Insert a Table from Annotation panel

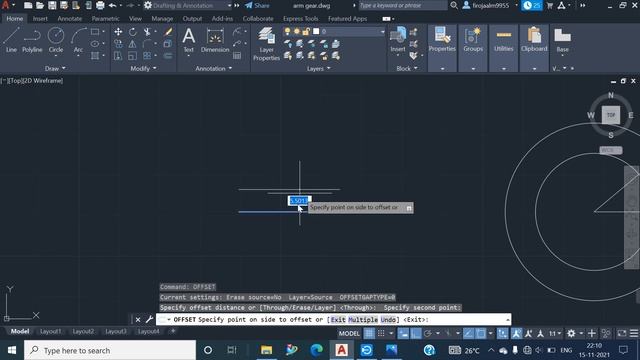tap(237, 56)
